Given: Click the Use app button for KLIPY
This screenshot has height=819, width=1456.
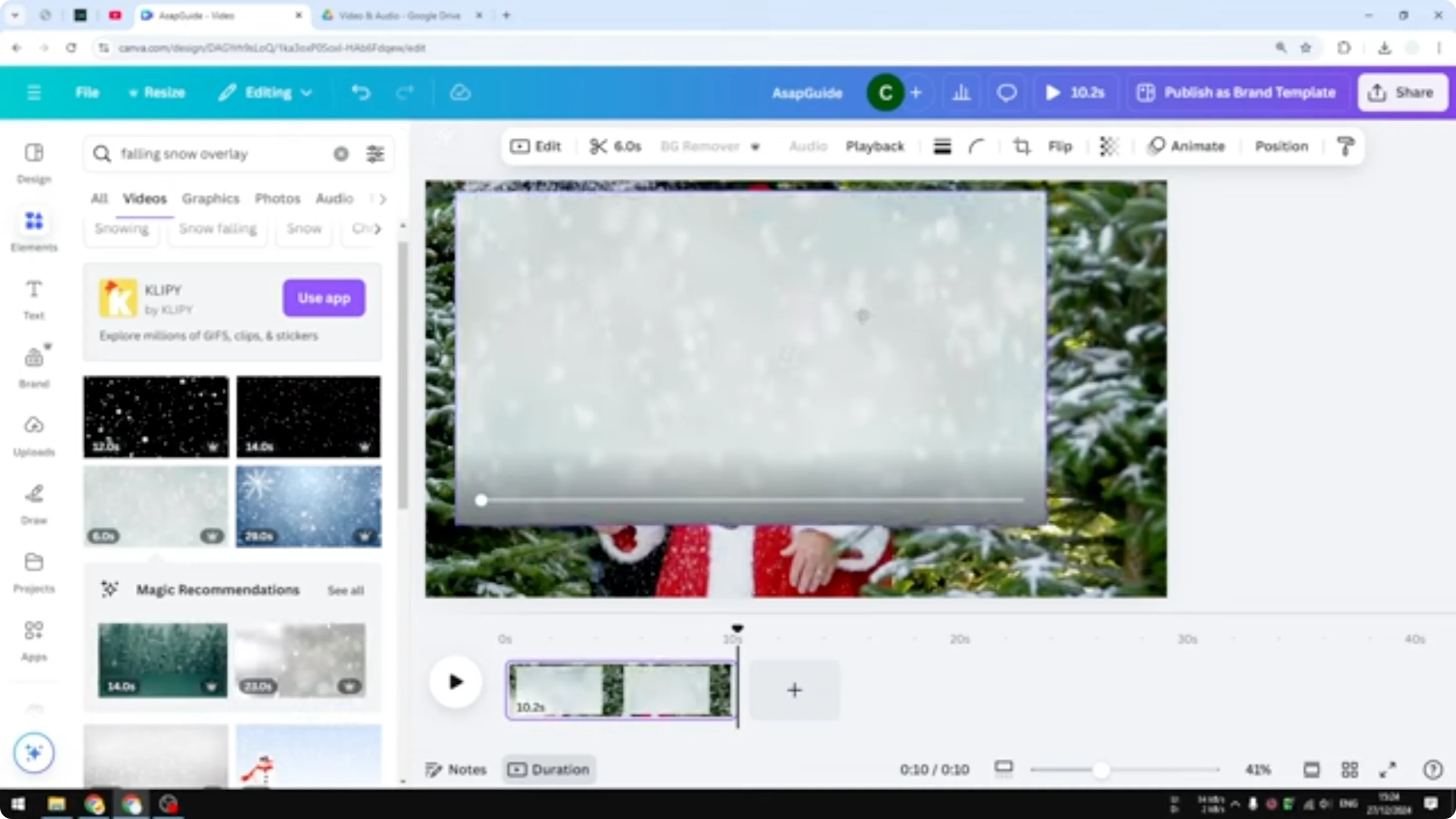Looking at the screenshot, I should (323, 298).
